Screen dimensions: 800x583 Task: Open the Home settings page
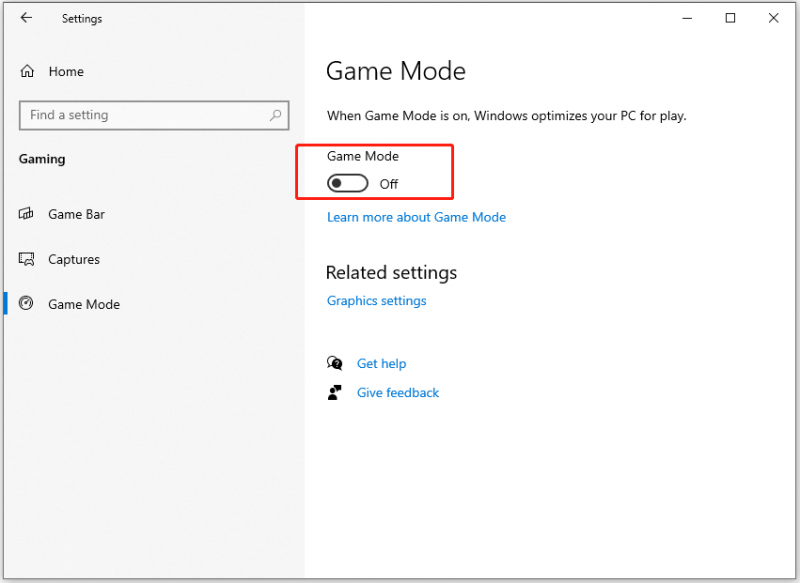click(x=66, y=71)
